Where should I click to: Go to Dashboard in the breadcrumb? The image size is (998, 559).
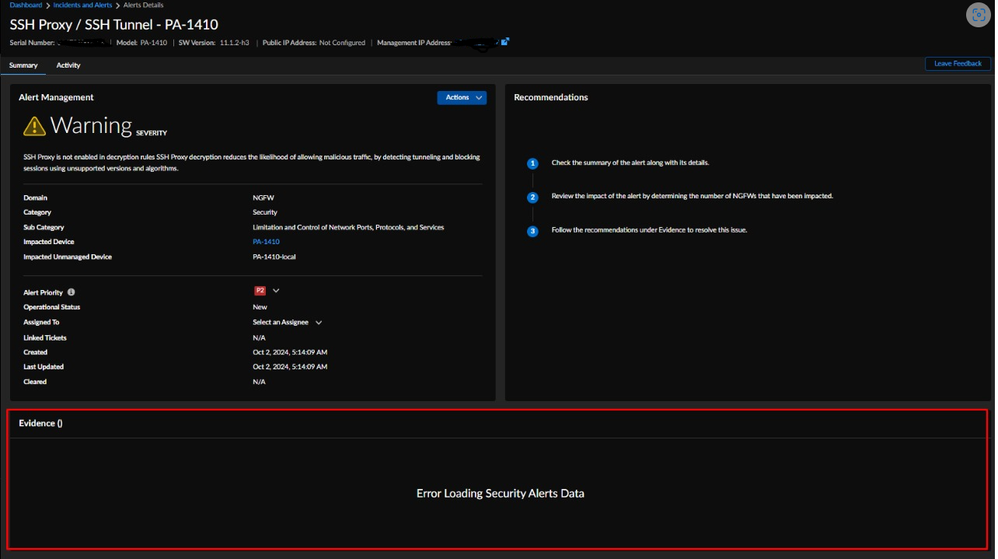26,5
